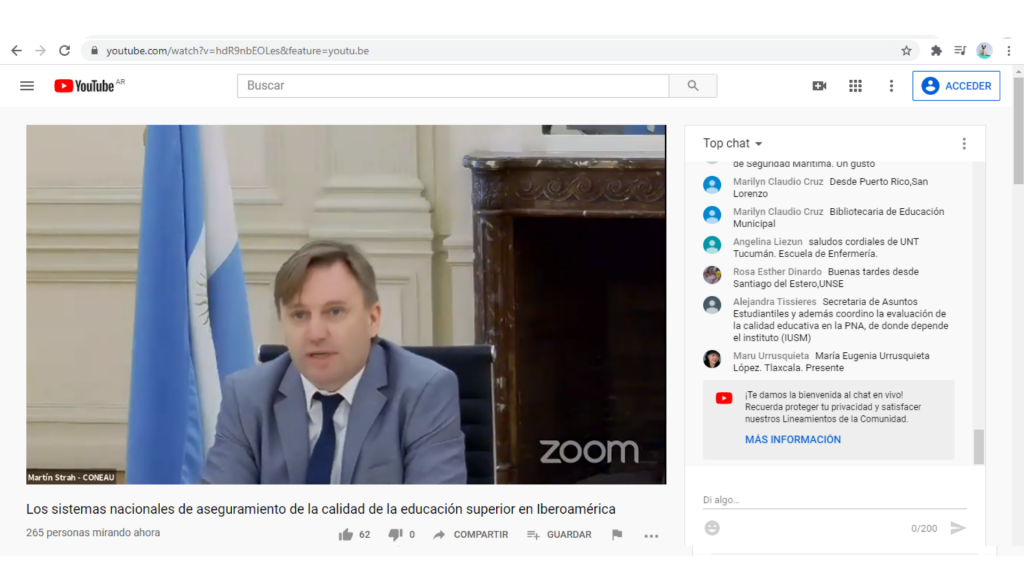
Task: Click MÁS INFORMACIÓN link
Action: click(x=793, y=440)
